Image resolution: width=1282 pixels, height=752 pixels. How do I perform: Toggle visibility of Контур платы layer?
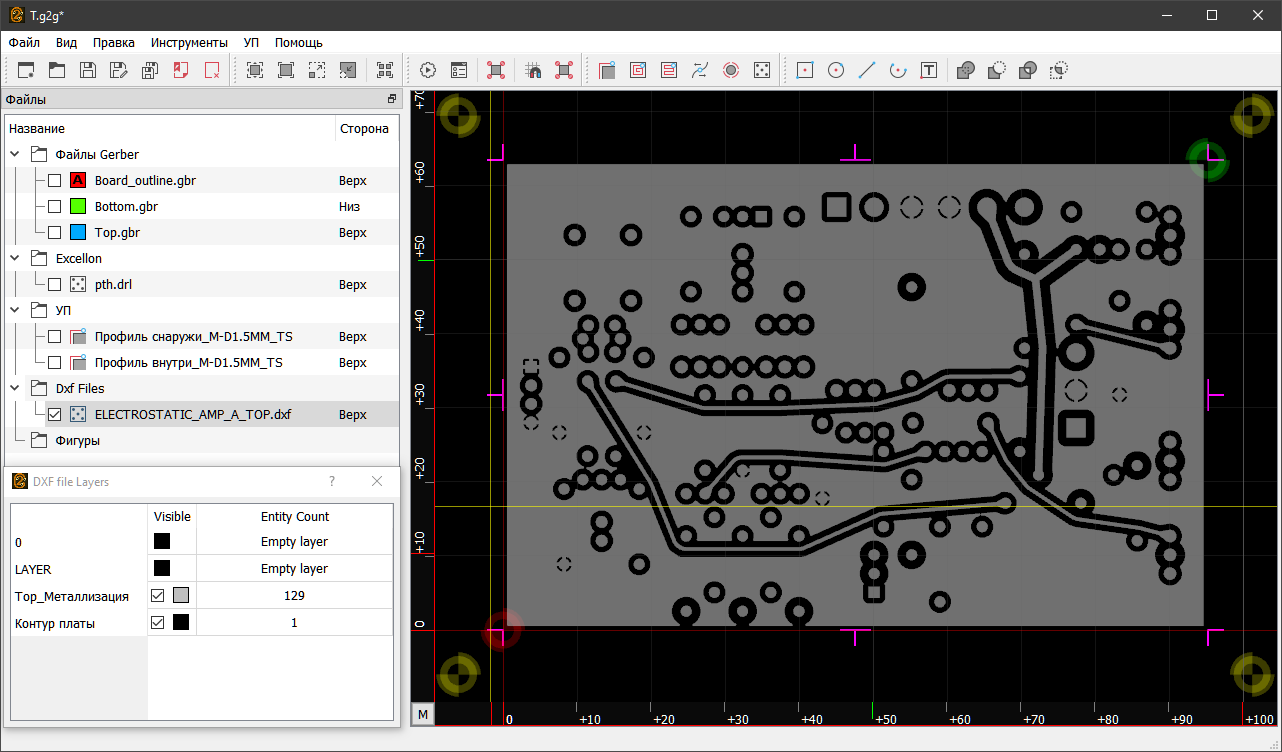158,623
